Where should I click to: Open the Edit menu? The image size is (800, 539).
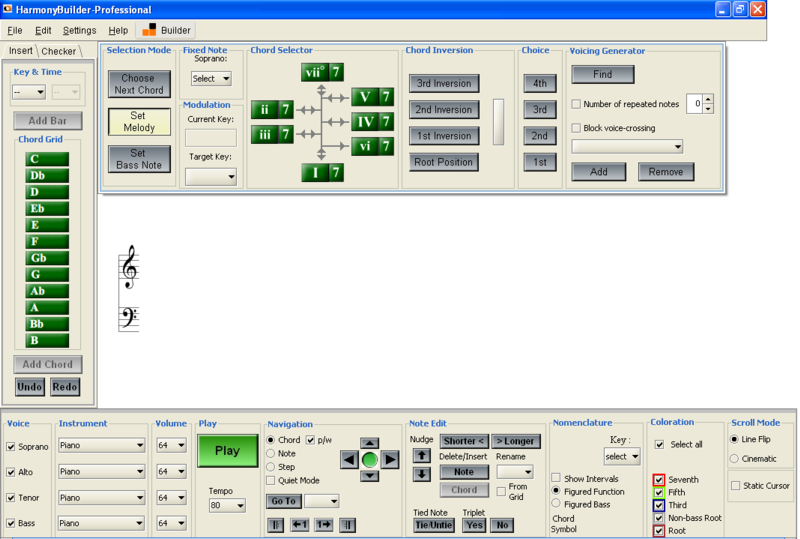[43, 31]
